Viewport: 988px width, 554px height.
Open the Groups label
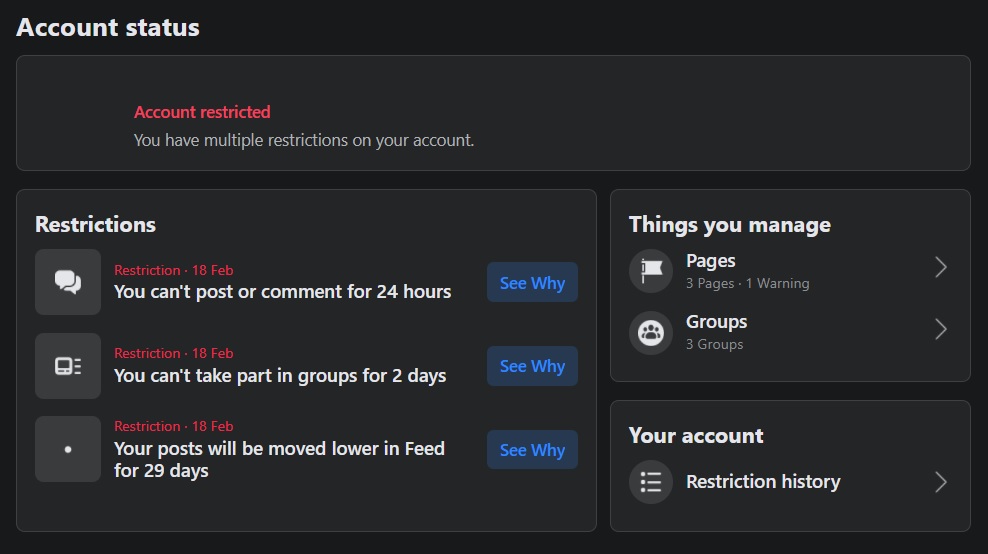[716, 322]
